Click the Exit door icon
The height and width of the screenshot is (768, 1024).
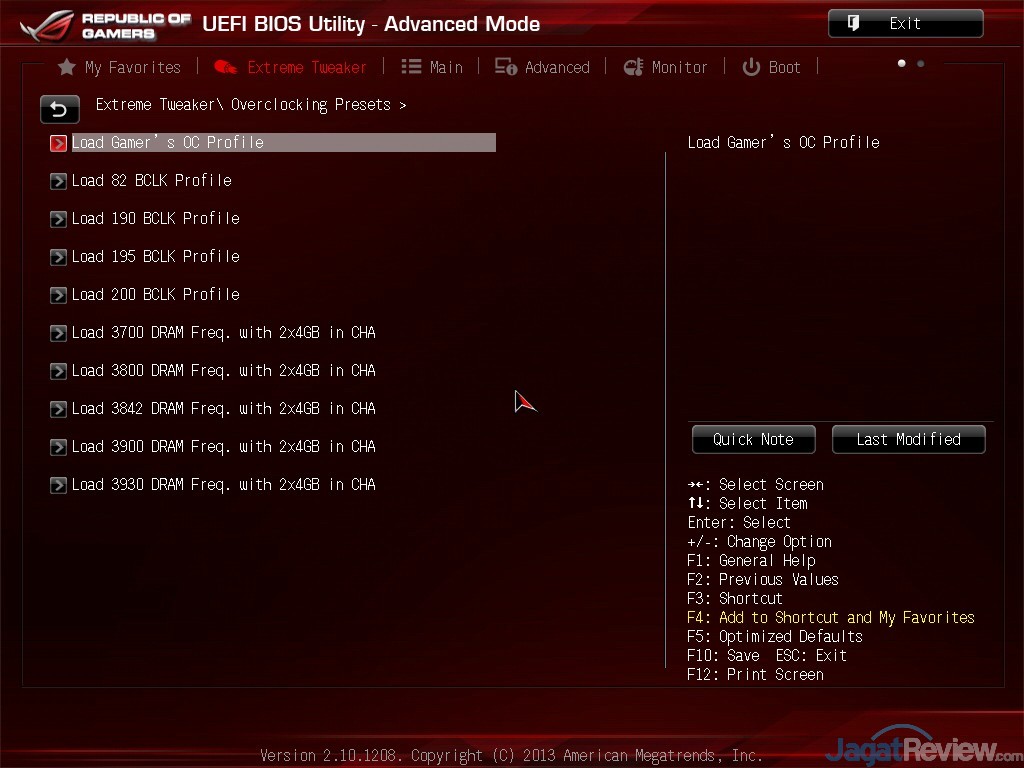(853, 24)
